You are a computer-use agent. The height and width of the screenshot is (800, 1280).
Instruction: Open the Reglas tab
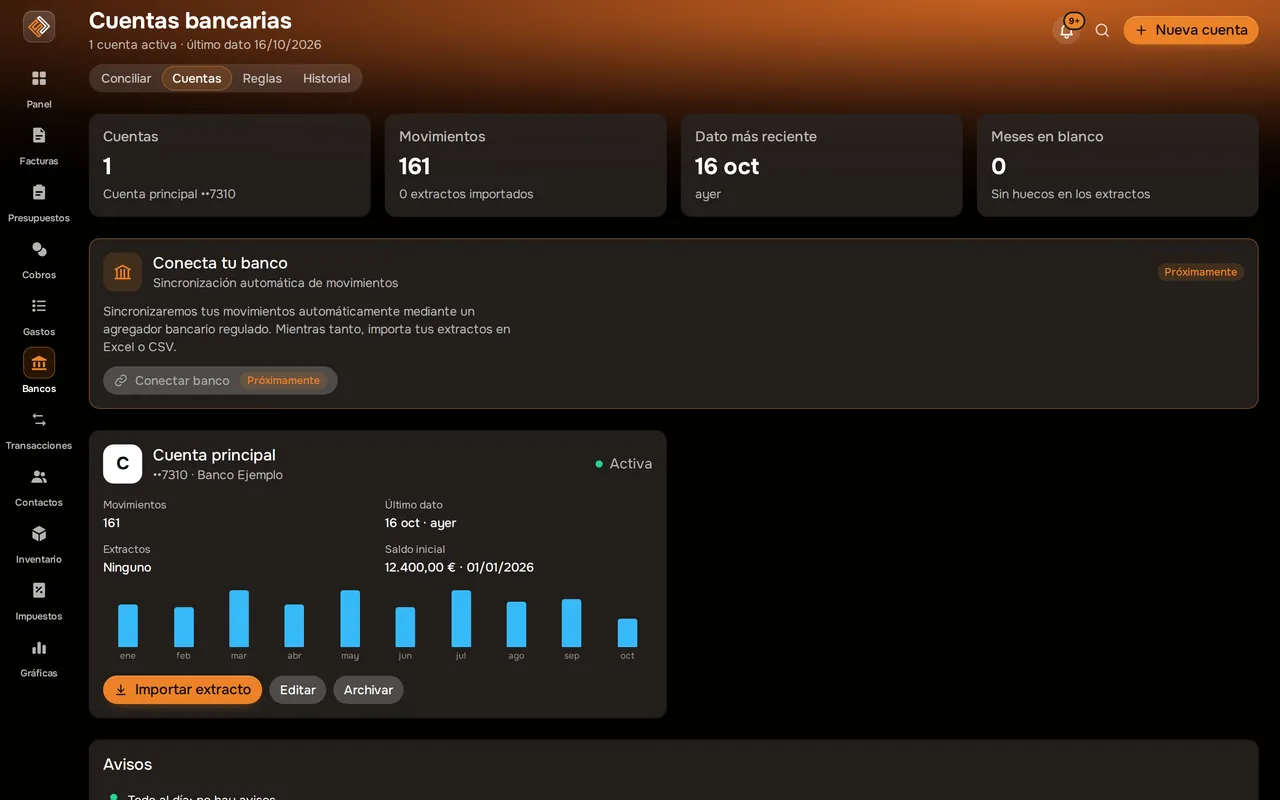point(262,78)
